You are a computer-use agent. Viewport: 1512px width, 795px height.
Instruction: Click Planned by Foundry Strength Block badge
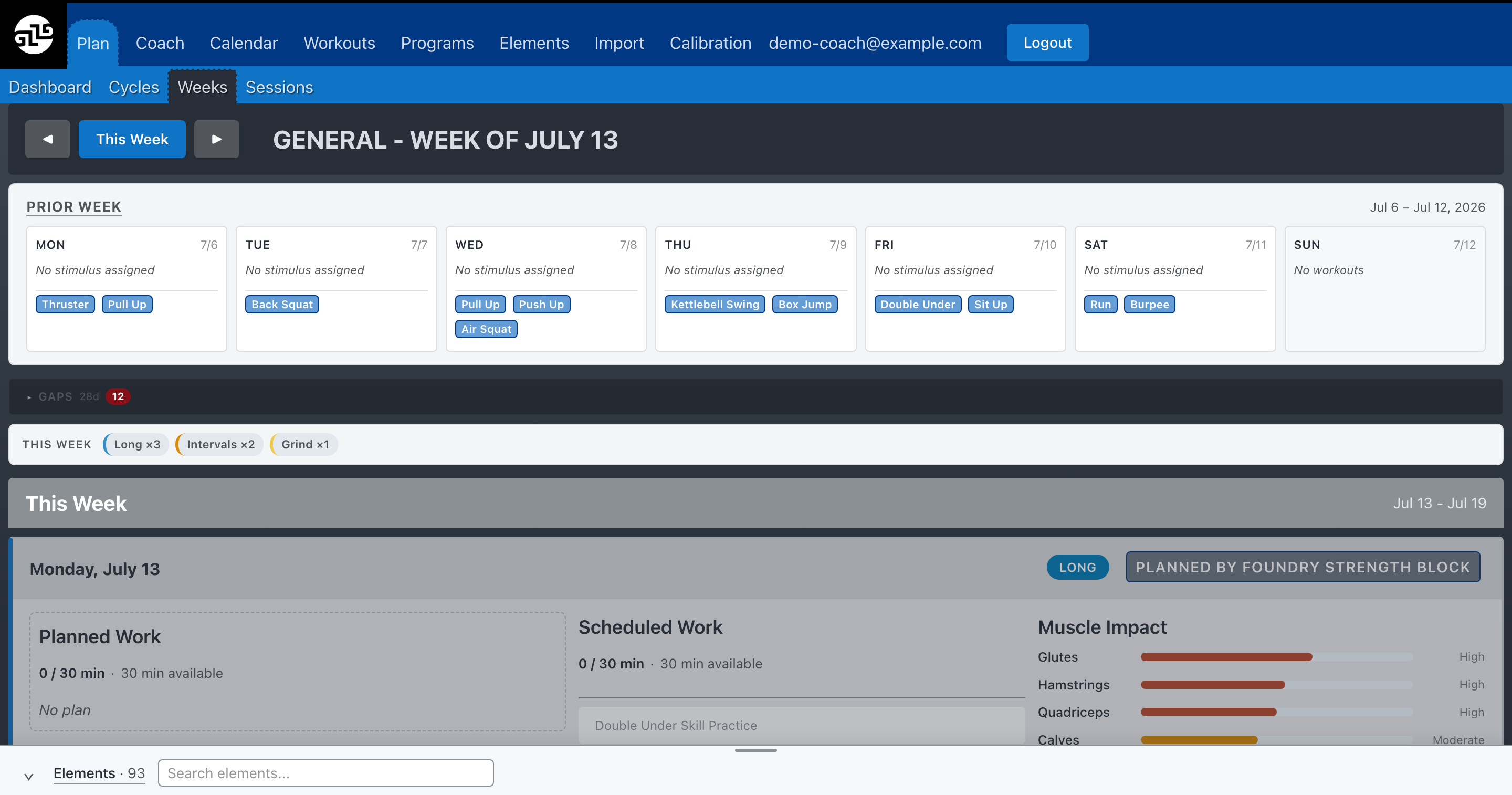tap(1303, 567)
